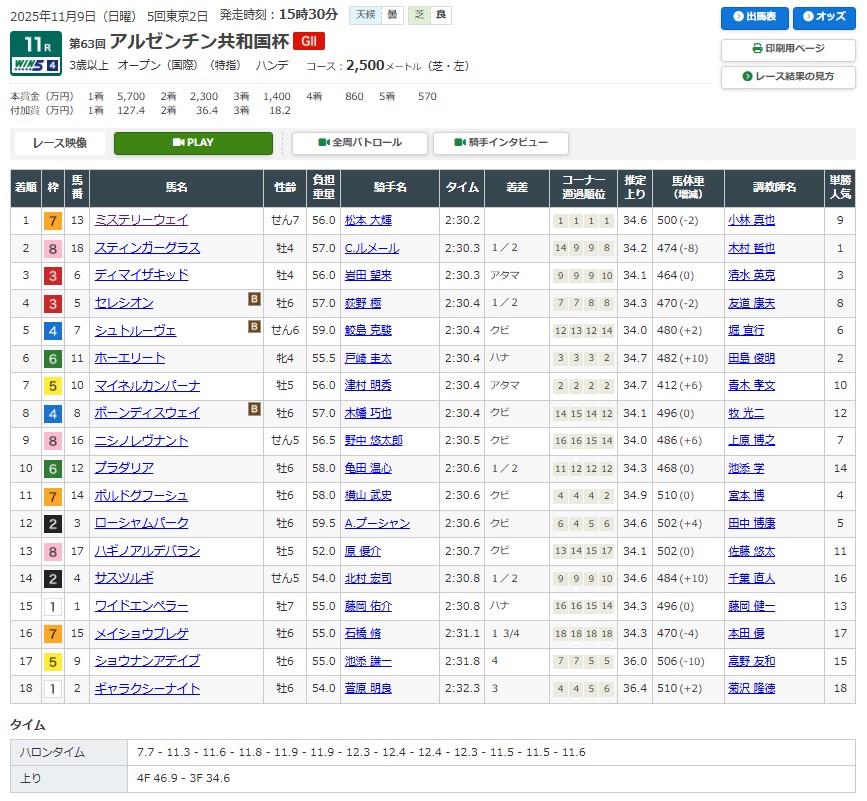This screenshot has height=801, width=867.
Task: Click the レース映像 label tab
Action: click(x=60, y=143)
